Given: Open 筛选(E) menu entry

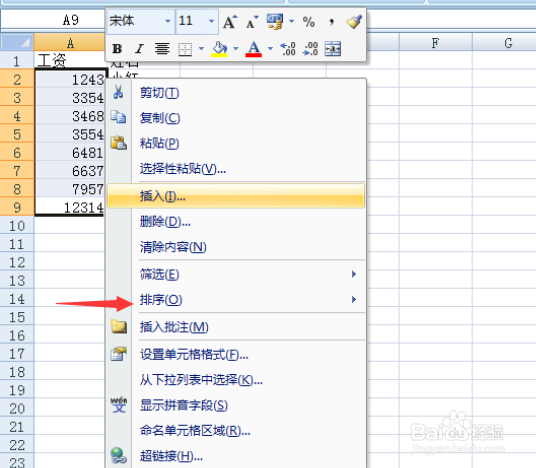Looking at the screenshot, I should [x=236, y=274].
